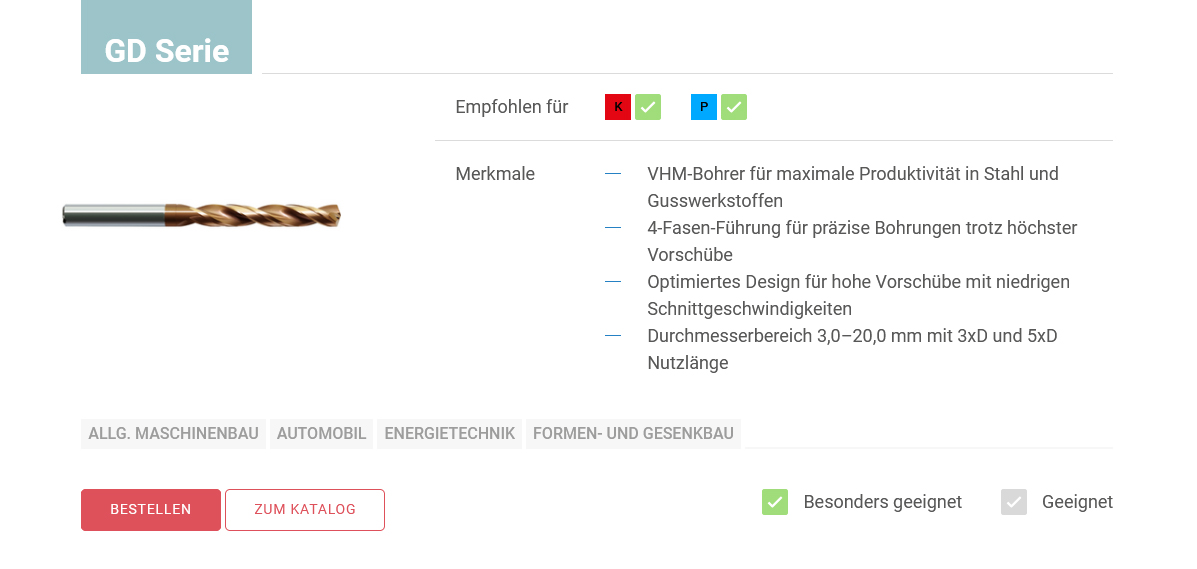Image resolution: width=1197 pixels, height=569 pixels.
Task: Select the GD Serie heading tab
Action: click(x=166, y=50)
